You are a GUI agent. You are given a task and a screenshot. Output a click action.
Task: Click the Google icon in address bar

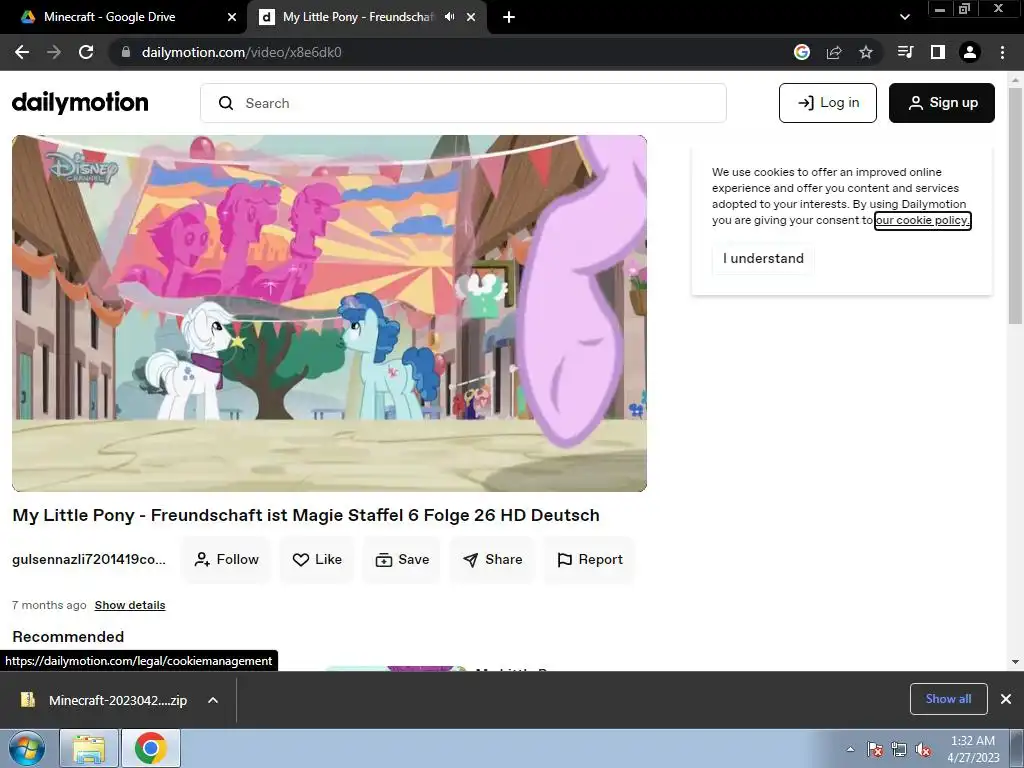pos(802,52)
